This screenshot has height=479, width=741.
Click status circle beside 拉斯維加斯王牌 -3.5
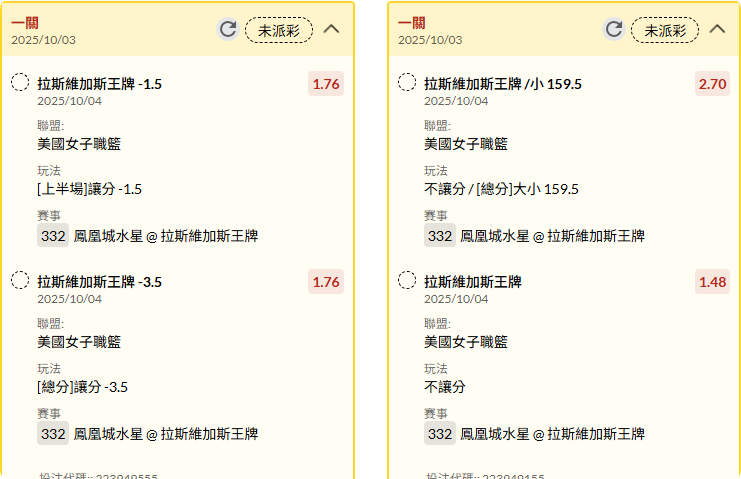(20, 281)
